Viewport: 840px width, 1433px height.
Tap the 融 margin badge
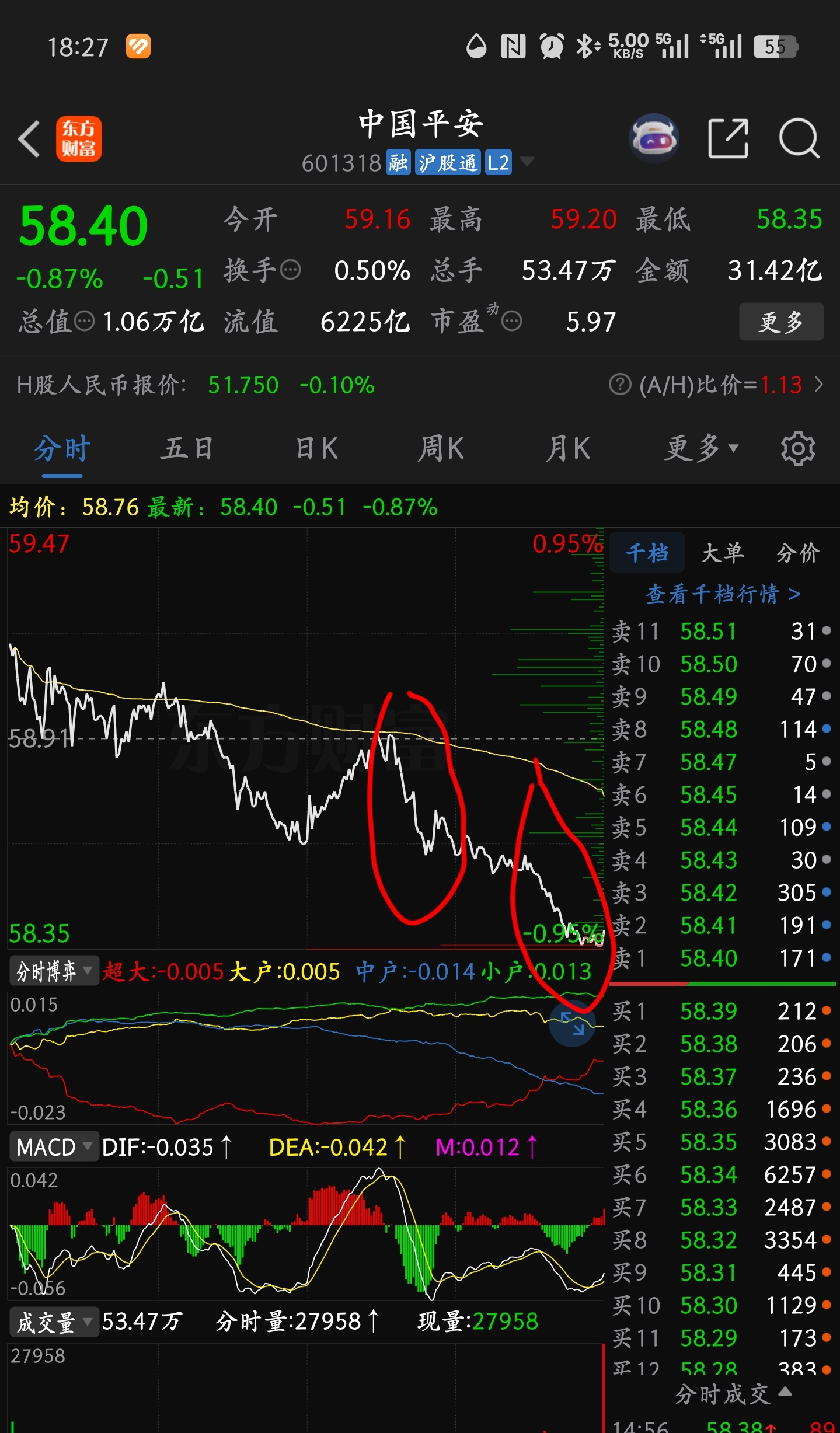click(398, 162)
